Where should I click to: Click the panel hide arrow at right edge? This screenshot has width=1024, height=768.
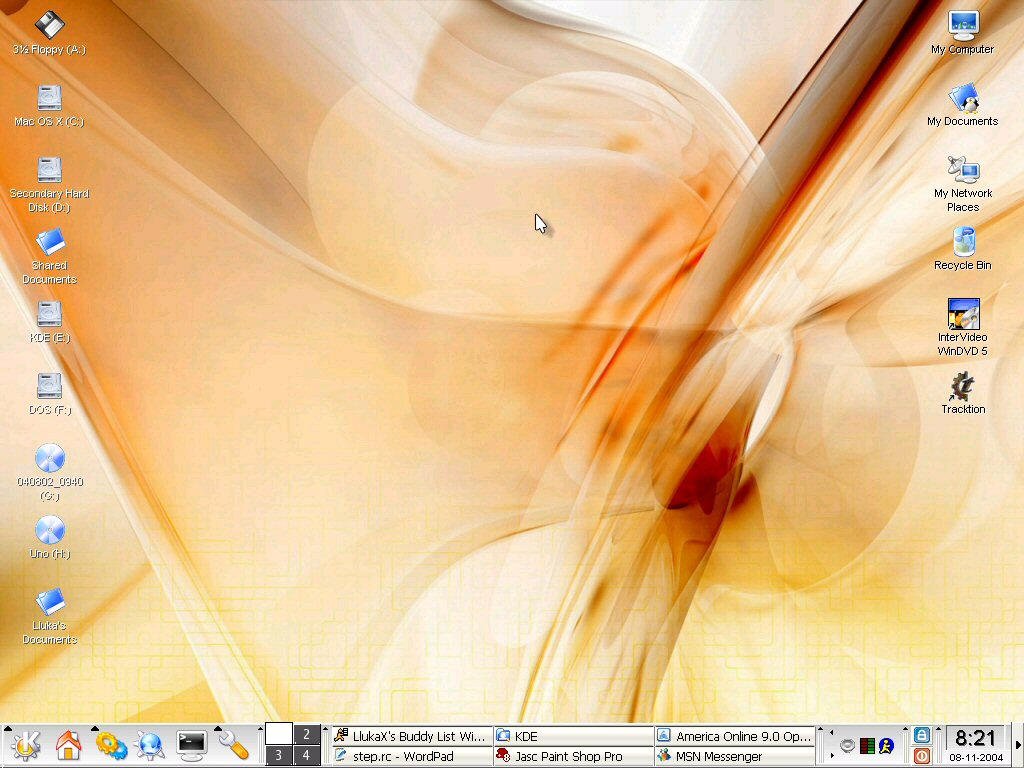click(x=1018, y=746)
